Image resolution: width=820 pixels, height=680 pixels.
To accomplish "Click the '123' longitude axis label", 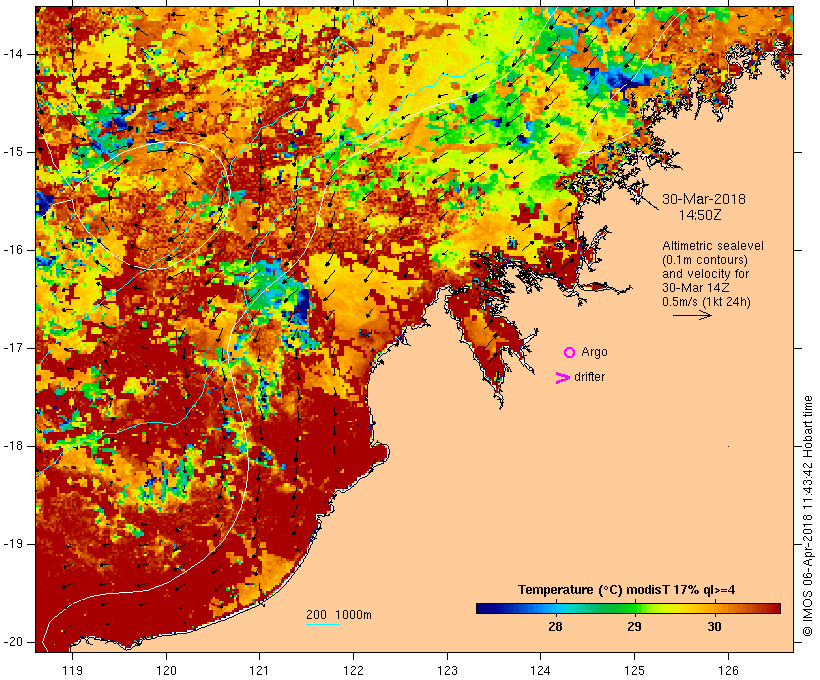I will click(447, 670).
